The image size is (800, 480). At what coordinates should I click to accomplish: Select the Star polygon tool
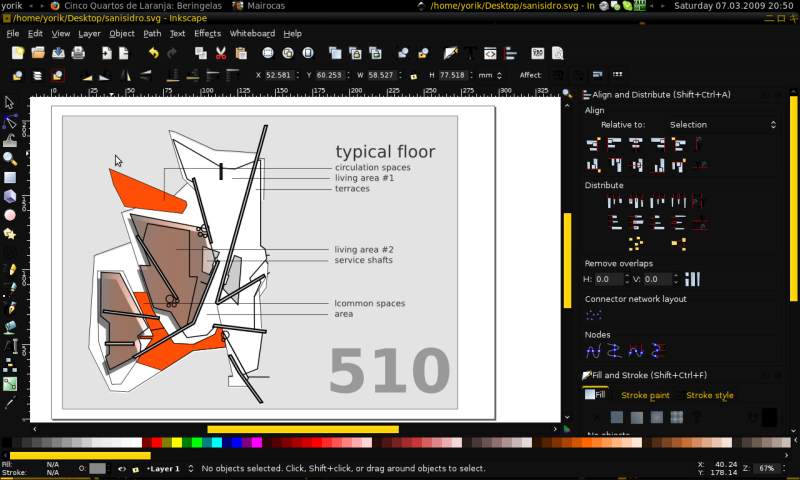tap(10, 233)
